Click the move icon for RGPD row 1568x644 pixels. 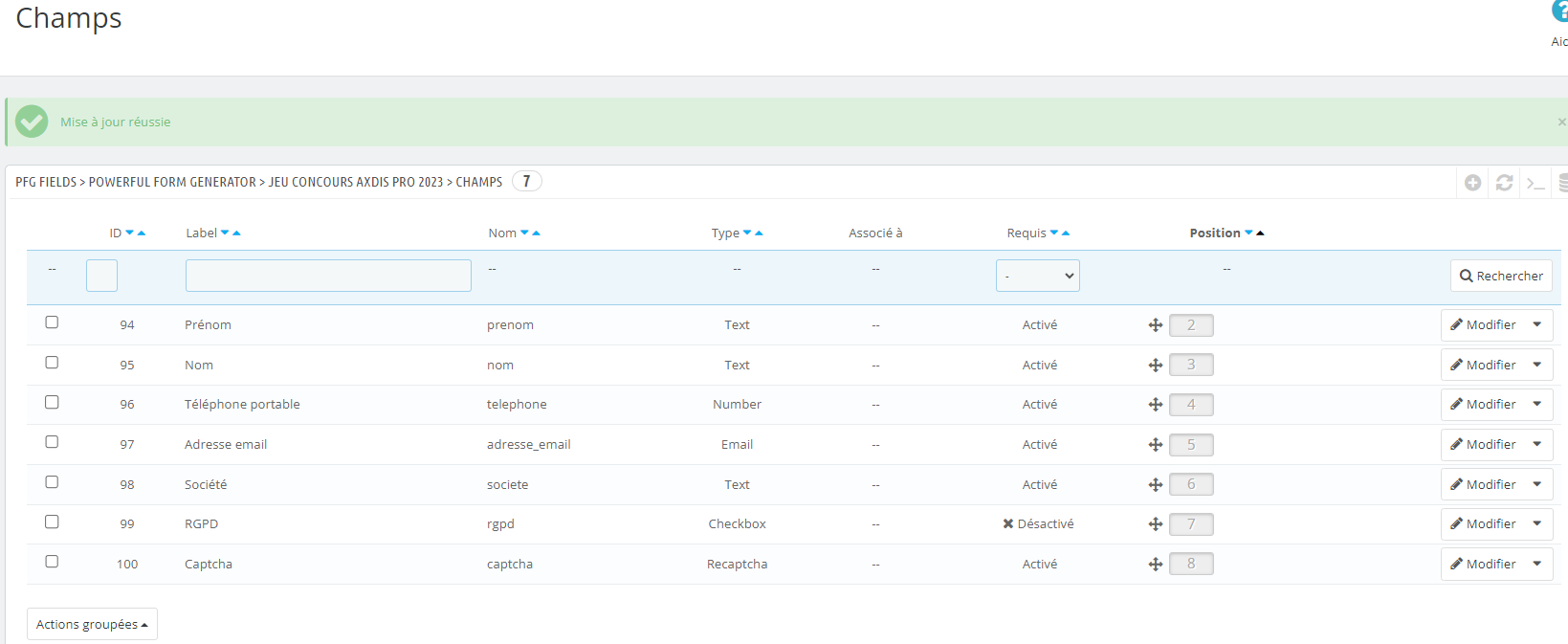(1156, 524)
